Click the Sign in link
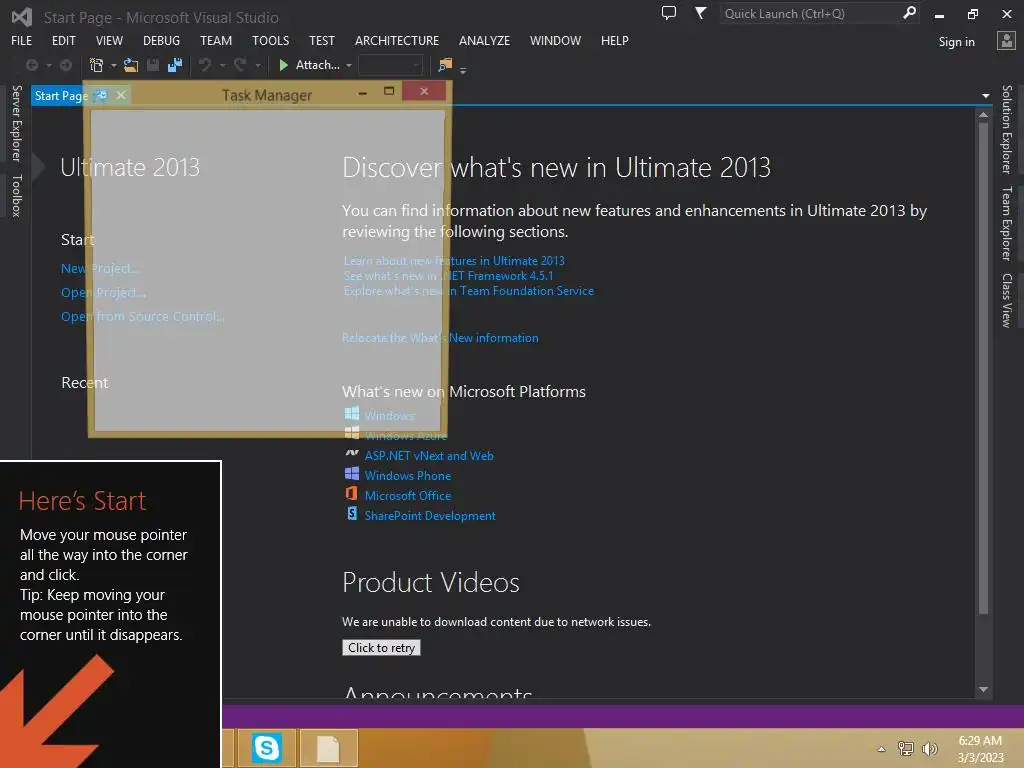 (956, 42)
